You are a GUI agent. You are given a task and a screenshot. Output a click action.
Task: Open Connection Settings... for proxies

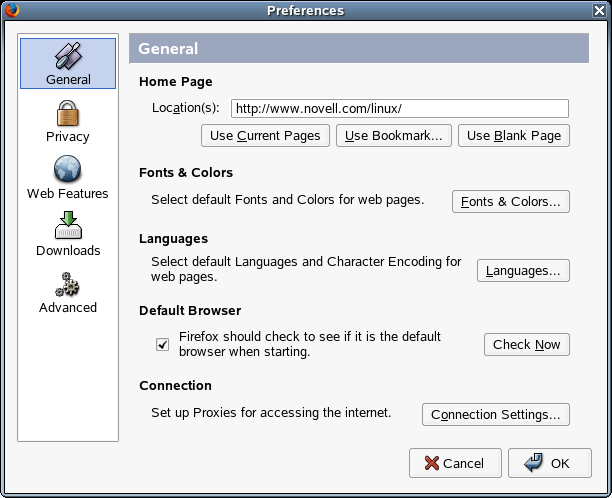coord(496,414)
